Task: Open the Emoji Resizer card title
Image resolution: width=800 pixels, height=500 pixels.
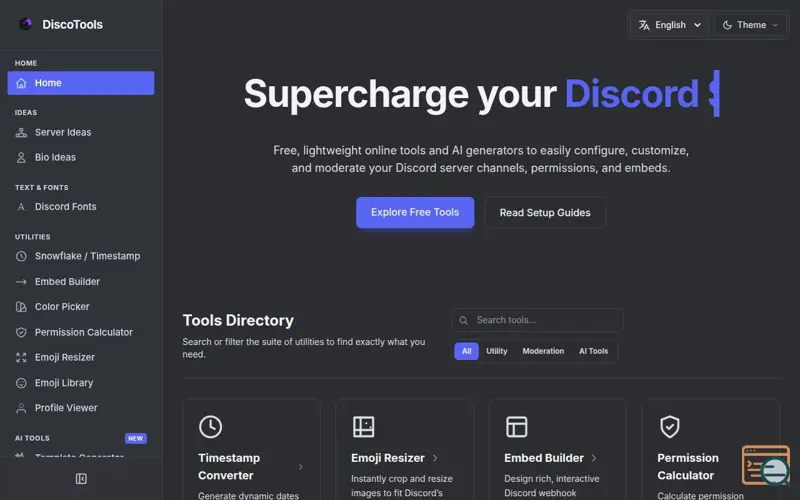Action: coord(388,458)
